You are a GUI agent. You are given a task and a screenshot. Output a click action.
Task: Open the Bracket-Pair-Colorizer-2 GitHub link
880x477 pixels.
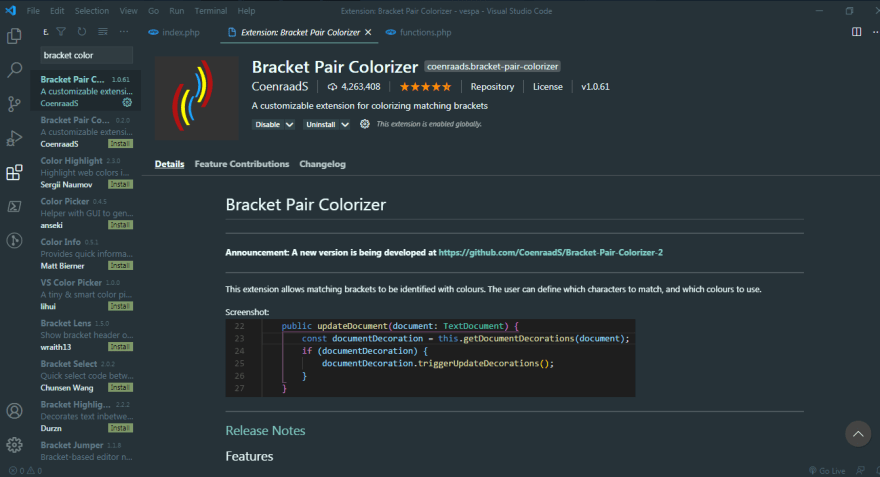click(551, 253)
